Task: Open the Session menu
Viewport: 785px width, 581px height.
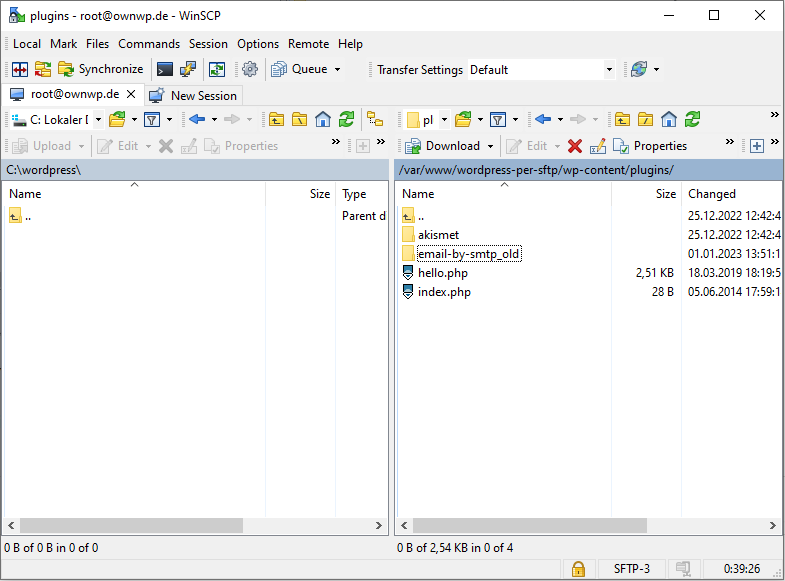Action: pos(208,44)
